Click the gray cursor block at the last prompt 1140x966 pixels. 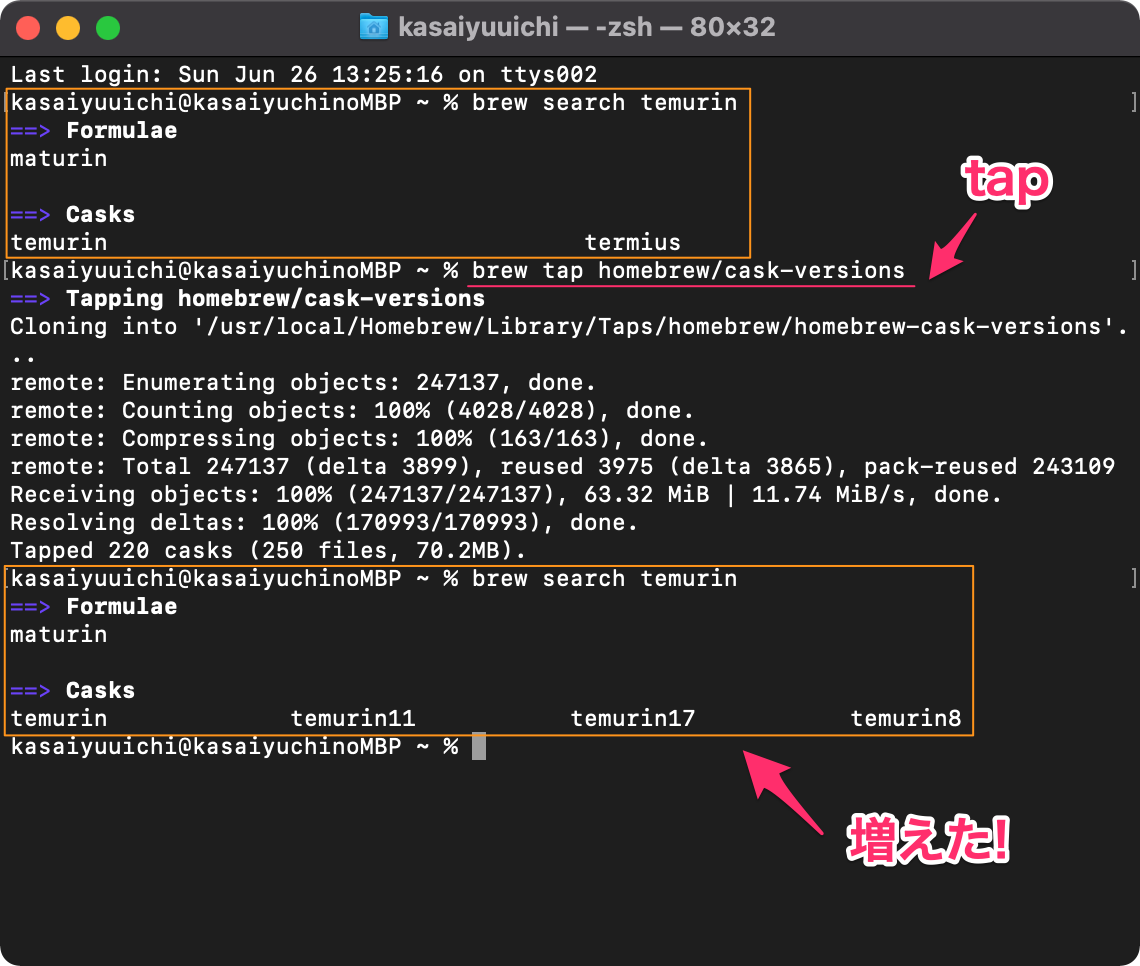pyautogui.click(x=478, y=747)
